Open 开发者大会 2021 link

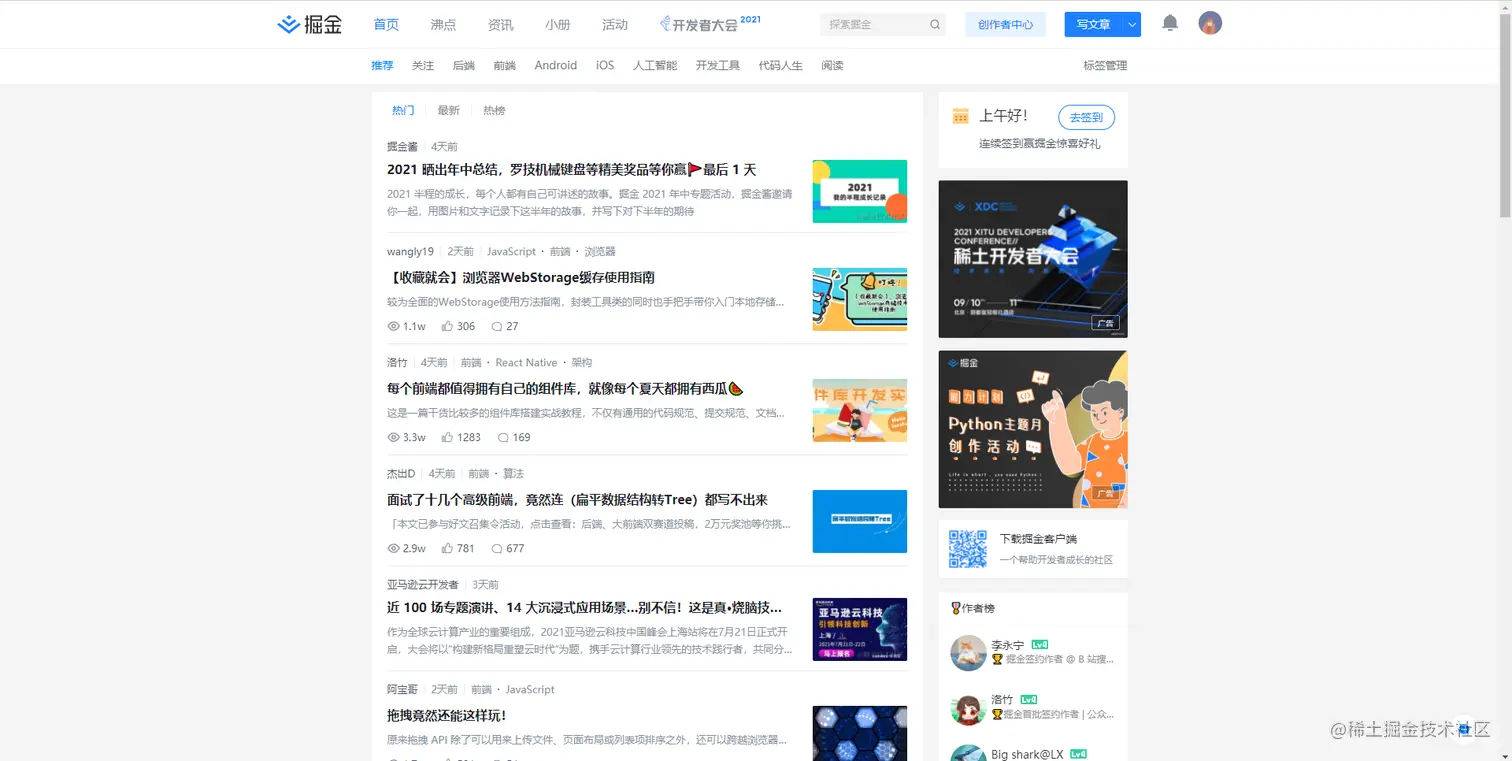710,24
